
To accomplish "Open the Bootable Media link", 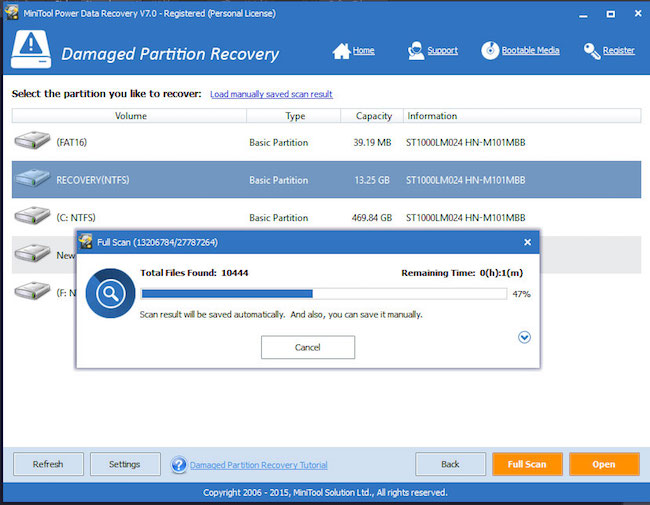I will point(530,51).
